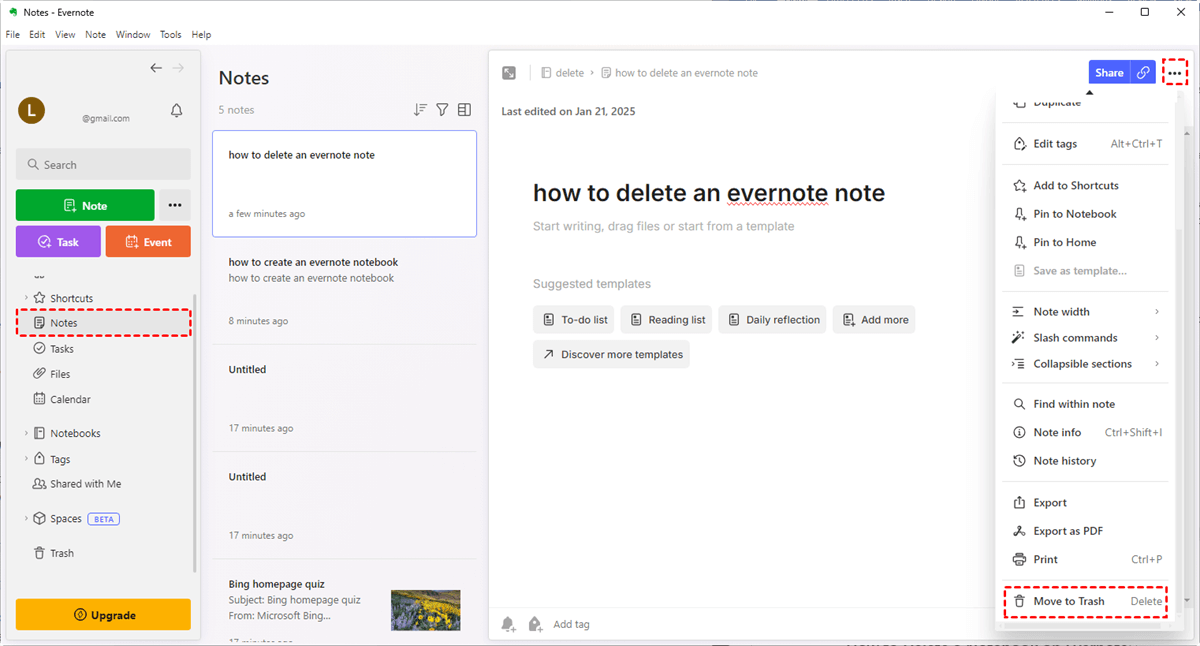The height and width of the screenshot is (646, 1200).
Task: Open the Tools menu
Action: pyautogui.click(x=171, y=34)
